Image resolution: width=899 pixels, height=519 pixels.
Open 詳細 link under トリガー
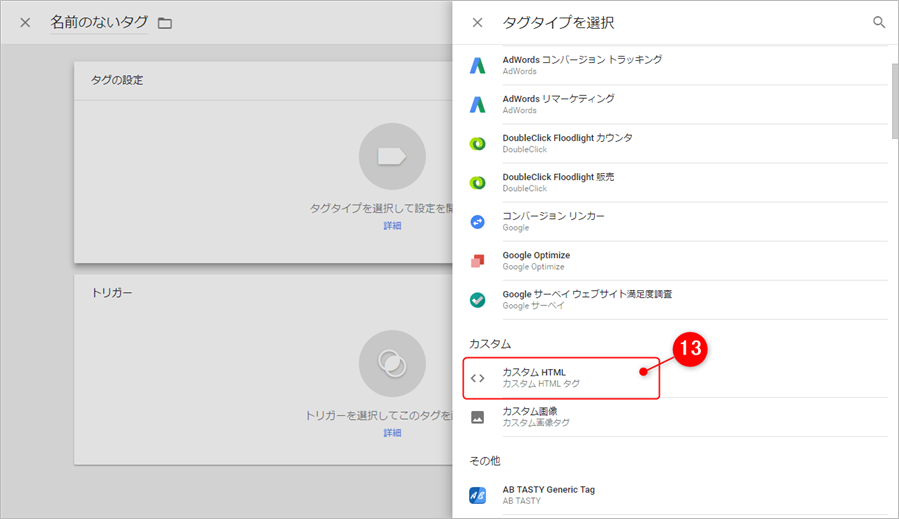392,432
